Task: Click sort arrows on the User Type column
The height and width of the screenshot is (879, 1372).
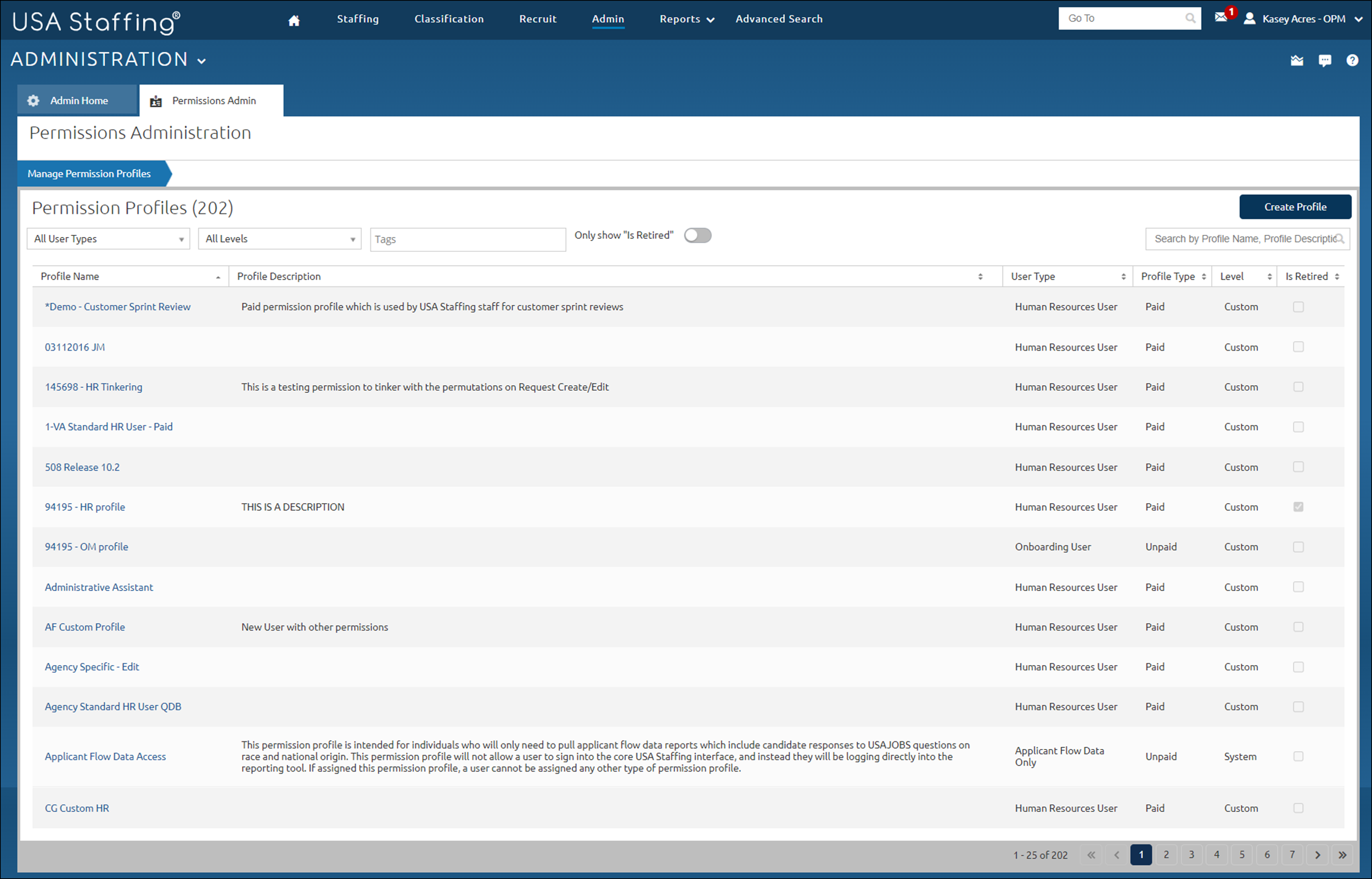Action: [1123, 275]
